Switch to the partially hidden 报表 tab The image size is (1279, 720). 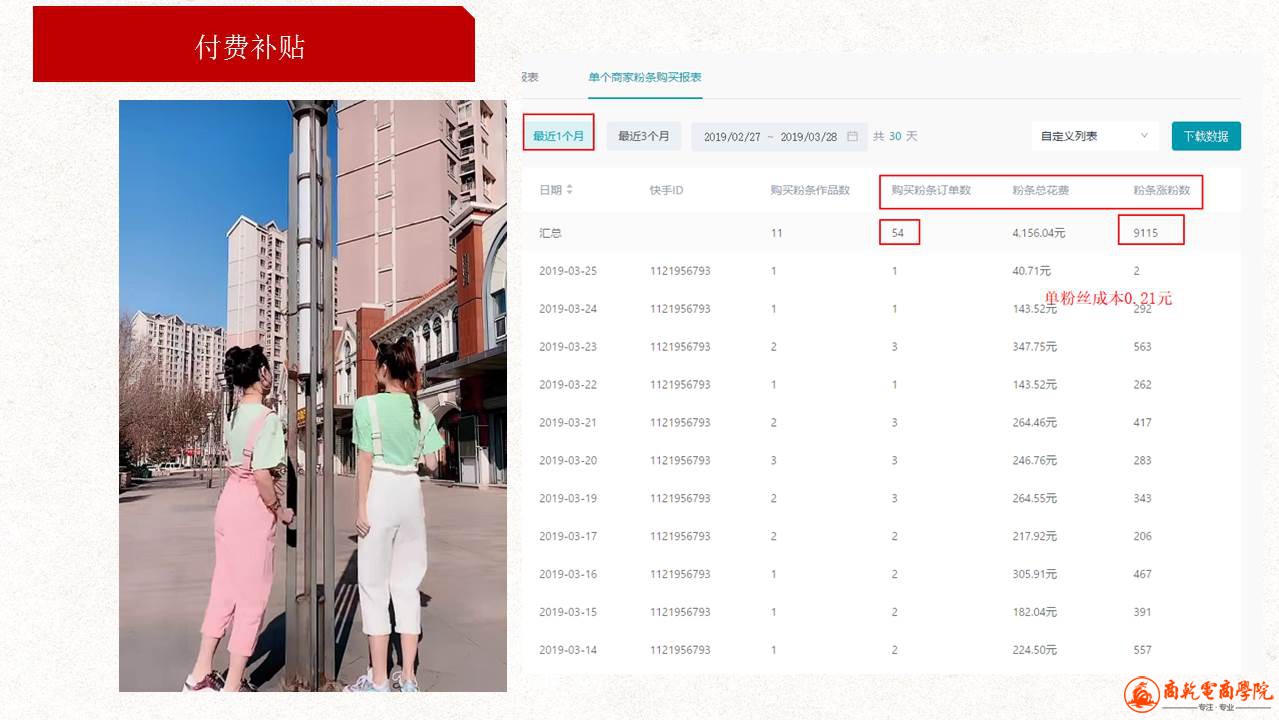point(529,77)
